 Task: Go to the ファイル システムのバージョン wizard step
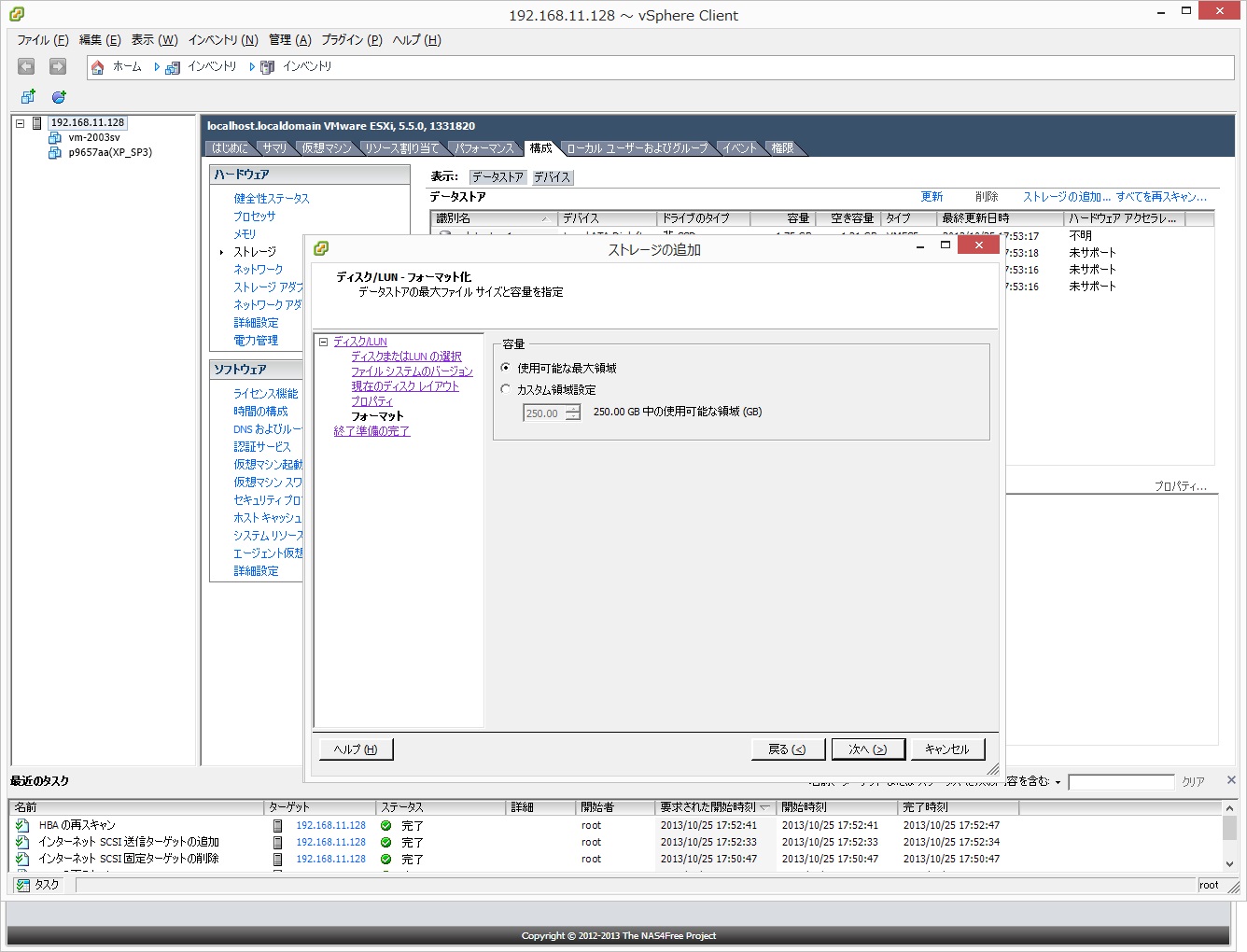pos(412,371)
